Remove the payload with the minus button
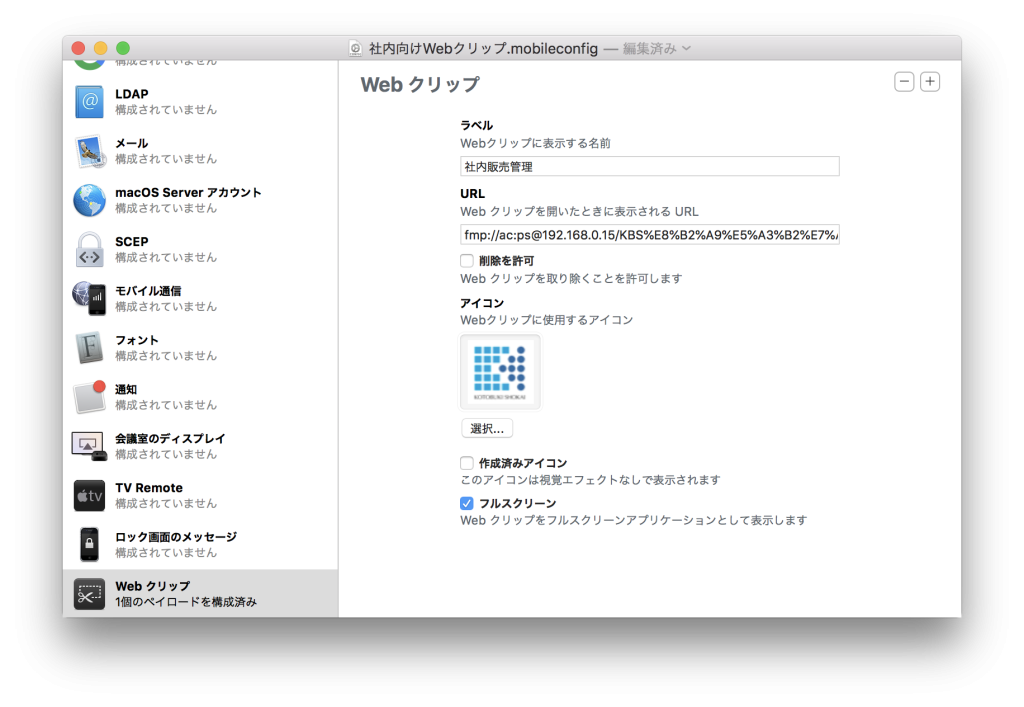1024x707 pixels. [x=904, y=82]
